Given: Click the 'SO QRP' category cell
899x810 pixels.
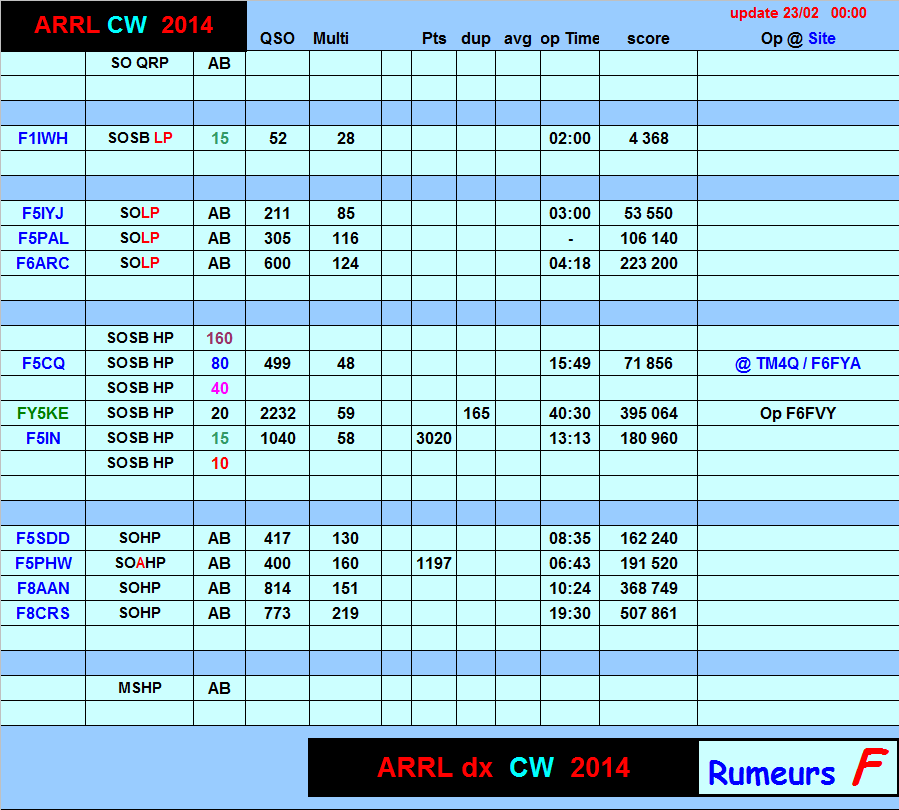Looking at the screenshot, I should click(140, 63).
